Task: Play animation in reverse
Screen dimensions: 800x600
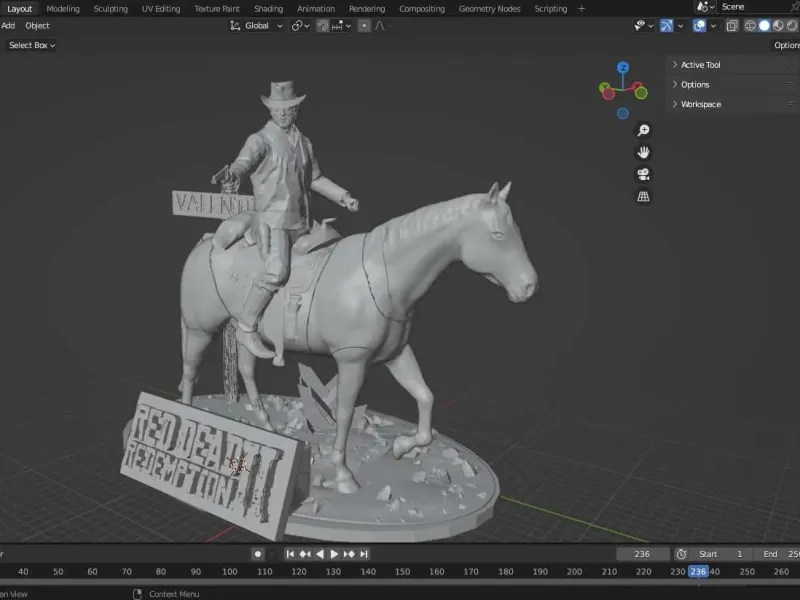Action: [320, 554]
